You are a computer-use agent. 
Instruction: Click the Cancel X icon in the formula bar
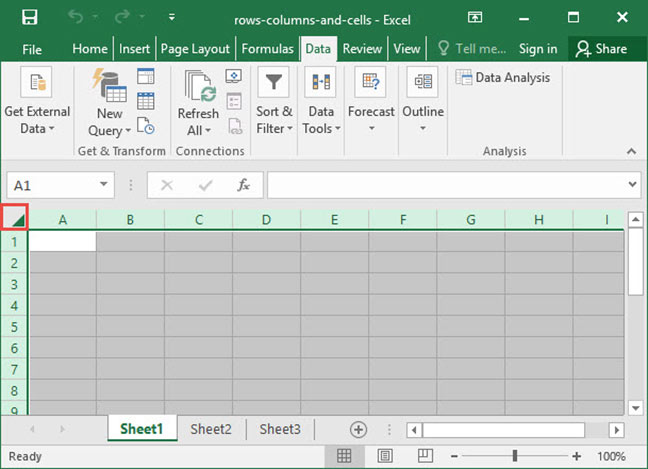point(167,185)
